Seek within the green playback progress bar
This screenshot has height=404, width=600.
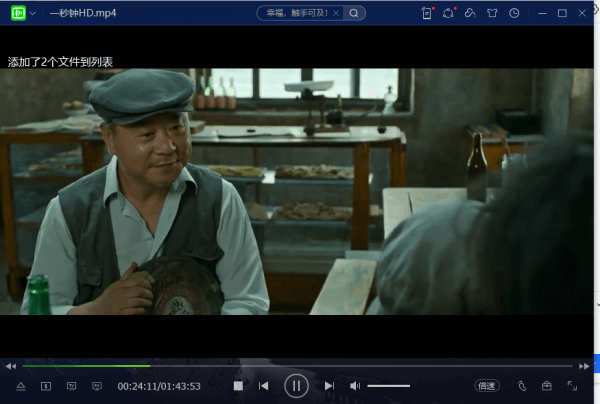[86, 366]
